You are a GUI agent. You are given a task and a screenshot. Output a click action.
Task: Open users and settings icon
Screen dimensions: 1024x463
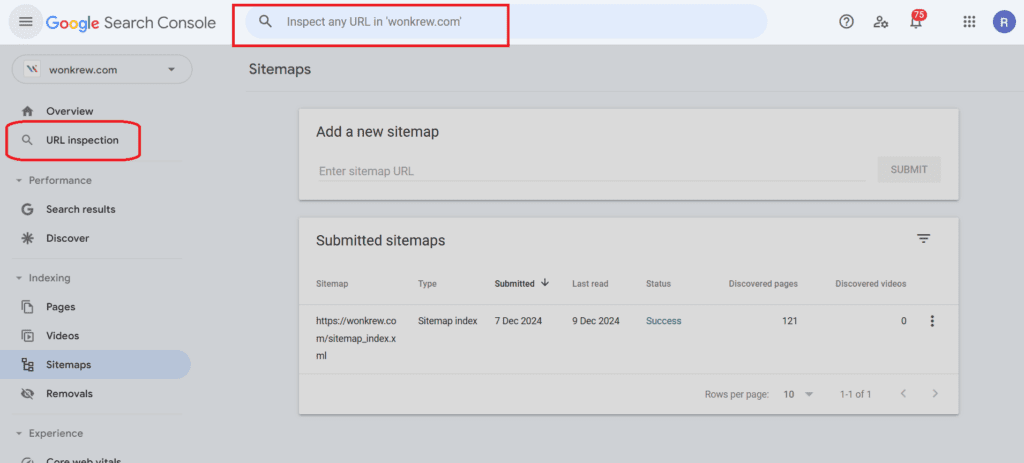881,22
